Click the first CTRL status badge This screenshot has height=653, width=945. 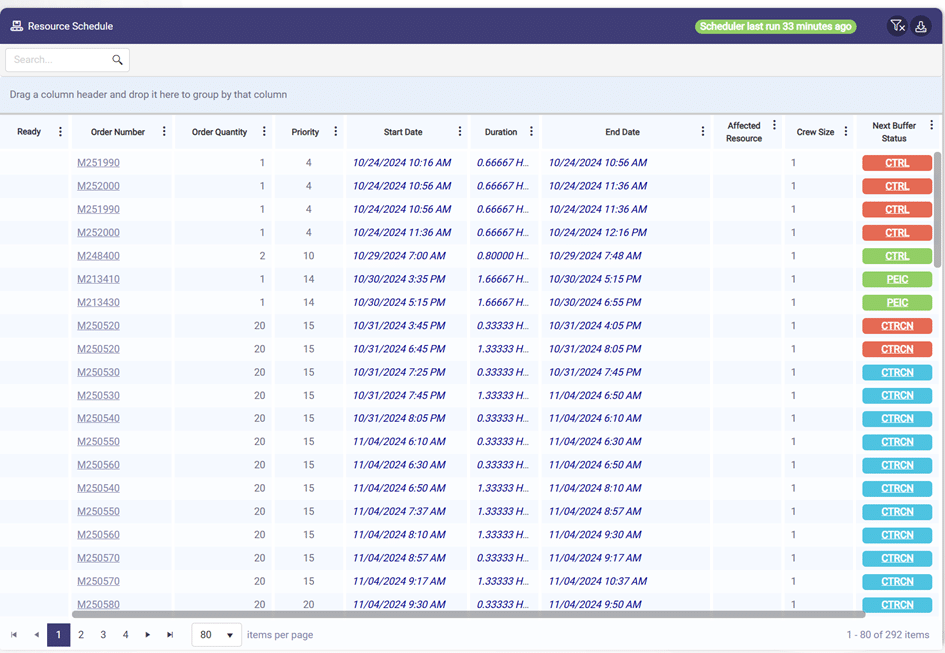click(897, 162)
